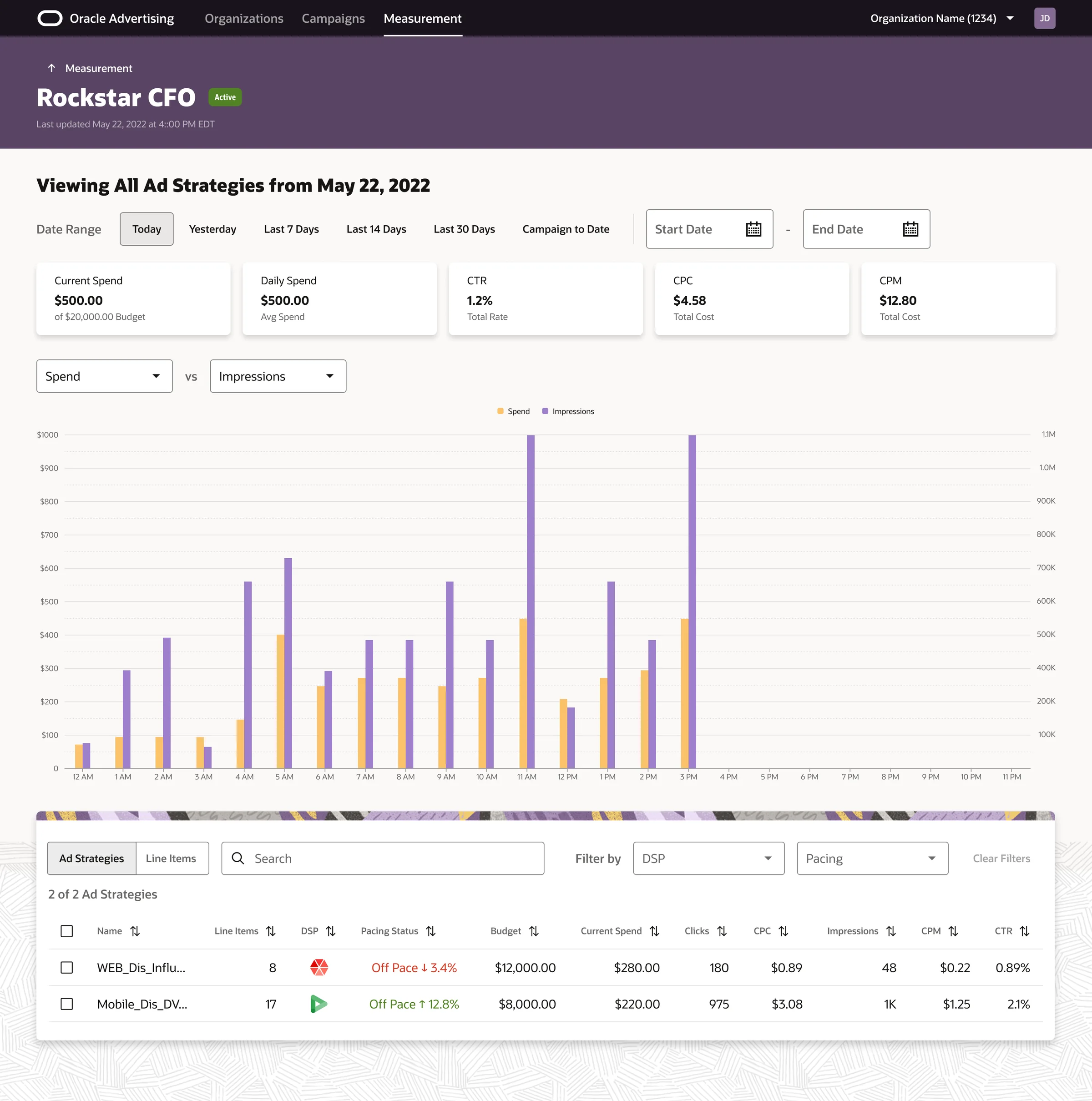Check the select-all header checkbox

pyautogui.click(x=67, y=930)
